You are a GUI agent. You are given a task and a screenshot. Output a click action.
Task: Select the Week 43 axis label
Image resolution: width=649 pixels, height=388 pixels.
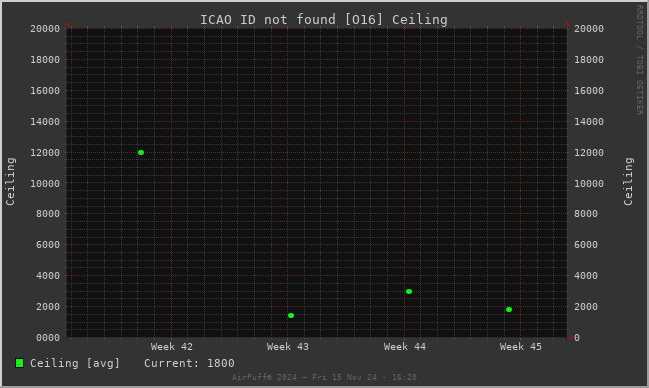(x=288, y=347)
